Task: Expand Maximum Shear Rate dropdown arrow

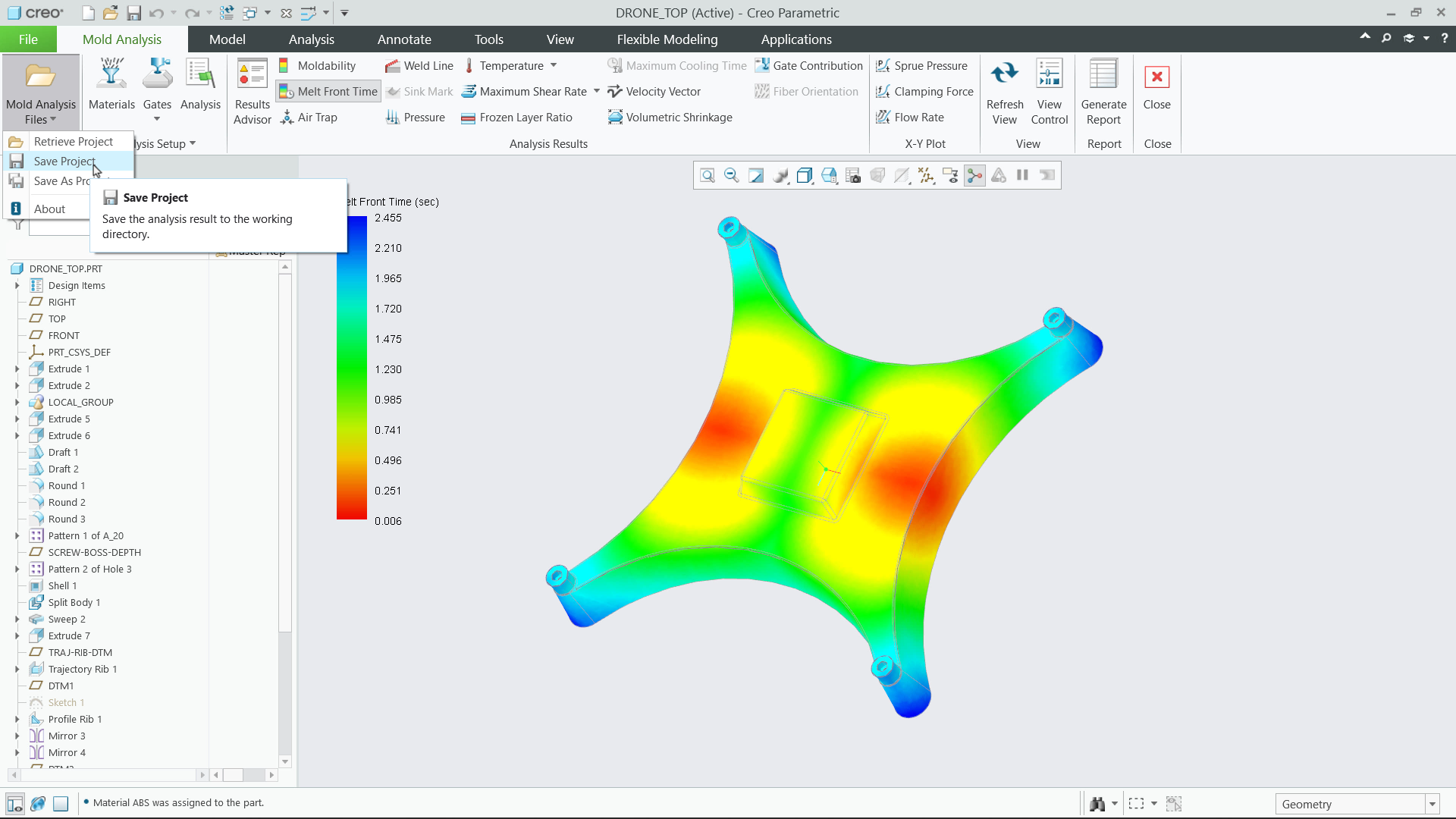Action: pos(597,92)
